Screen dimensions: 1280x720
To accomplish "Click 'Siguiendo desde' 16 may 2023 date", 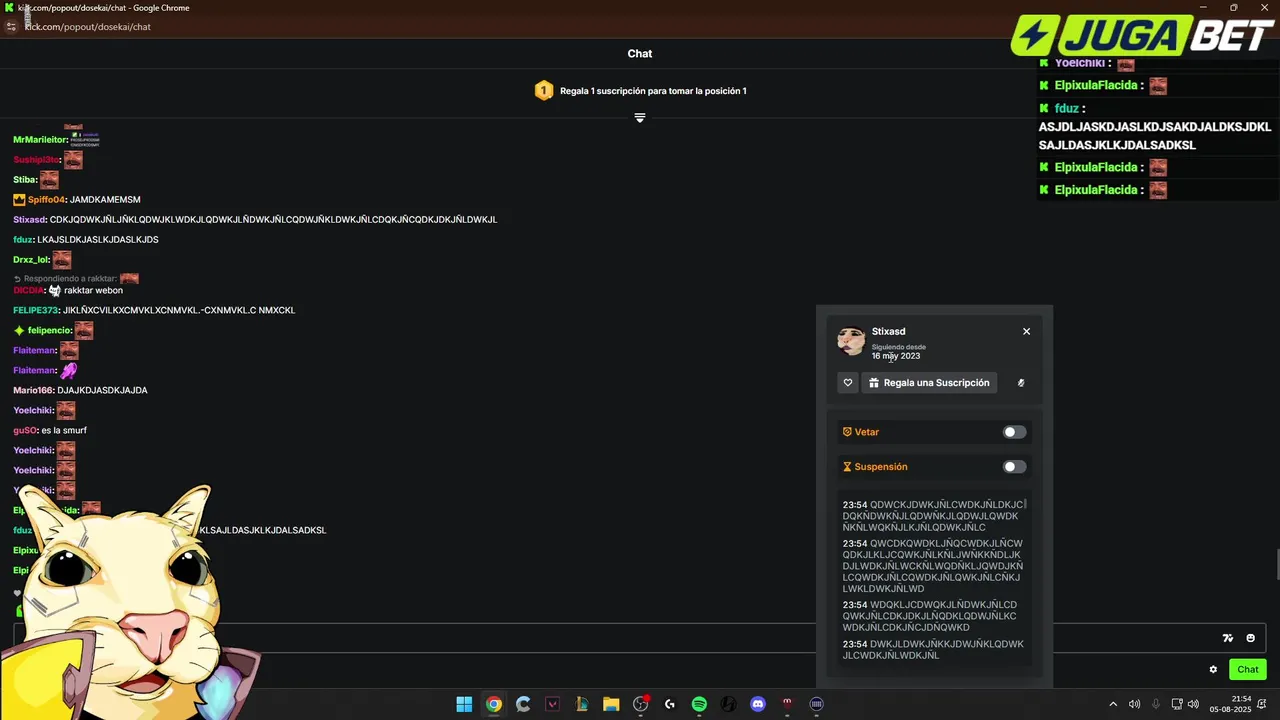I will [x=895, y=356].
